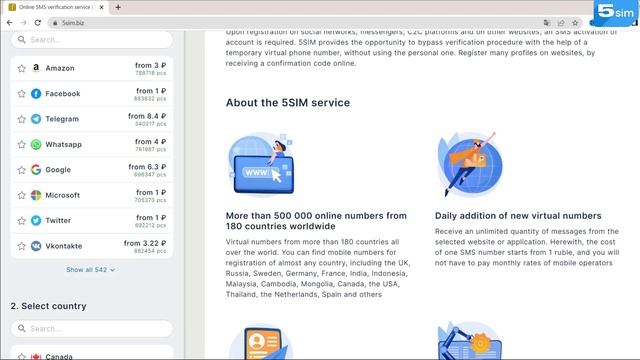Screen dimensions: 640x360
Task: Select the Online SMS verification service tab
Action: coord(55,7)
